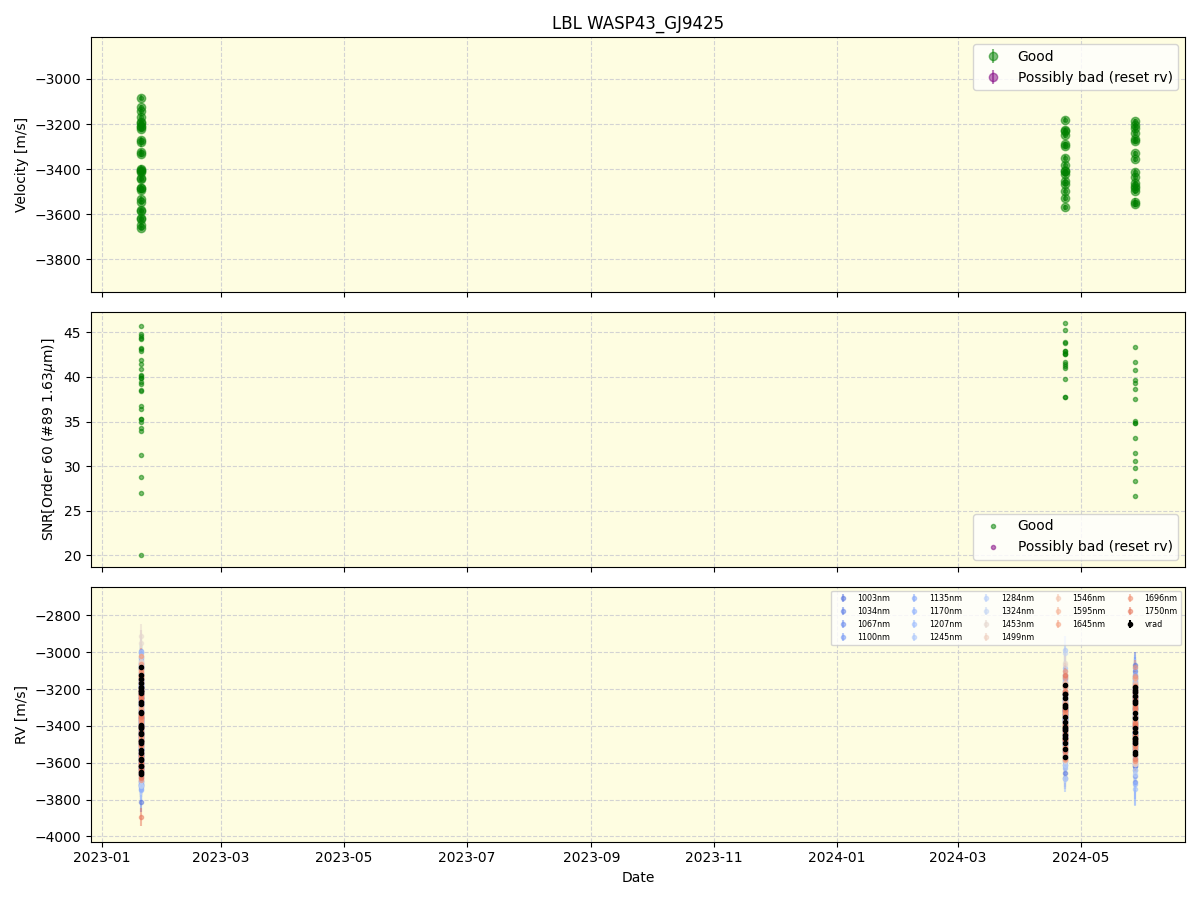Click the 2023-09 date tick label

[x=591, y=857]
